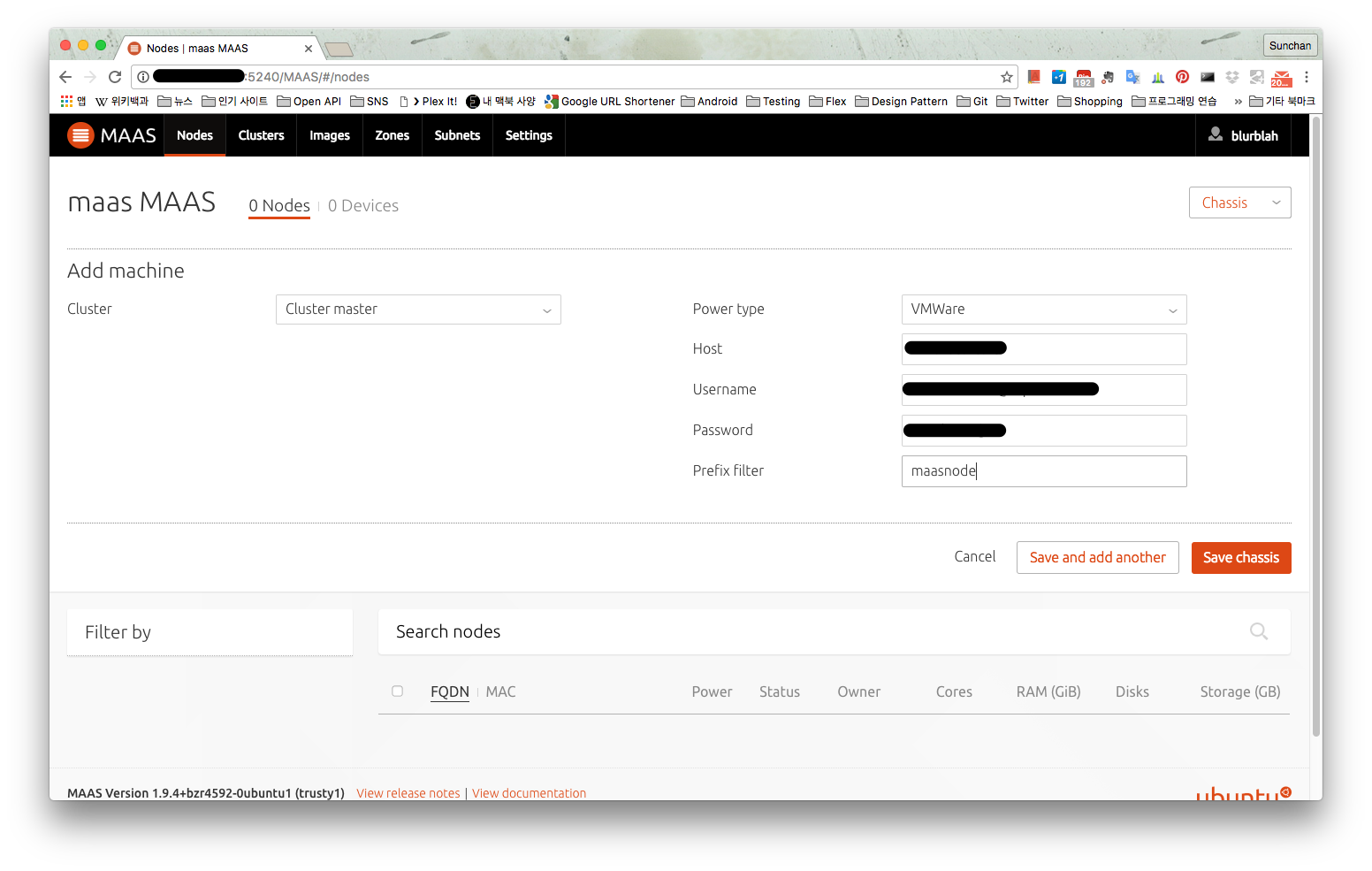The image size is (1372, 871).
Task: Open the Twitter bookmark folder
Action: pos(1023,101)
